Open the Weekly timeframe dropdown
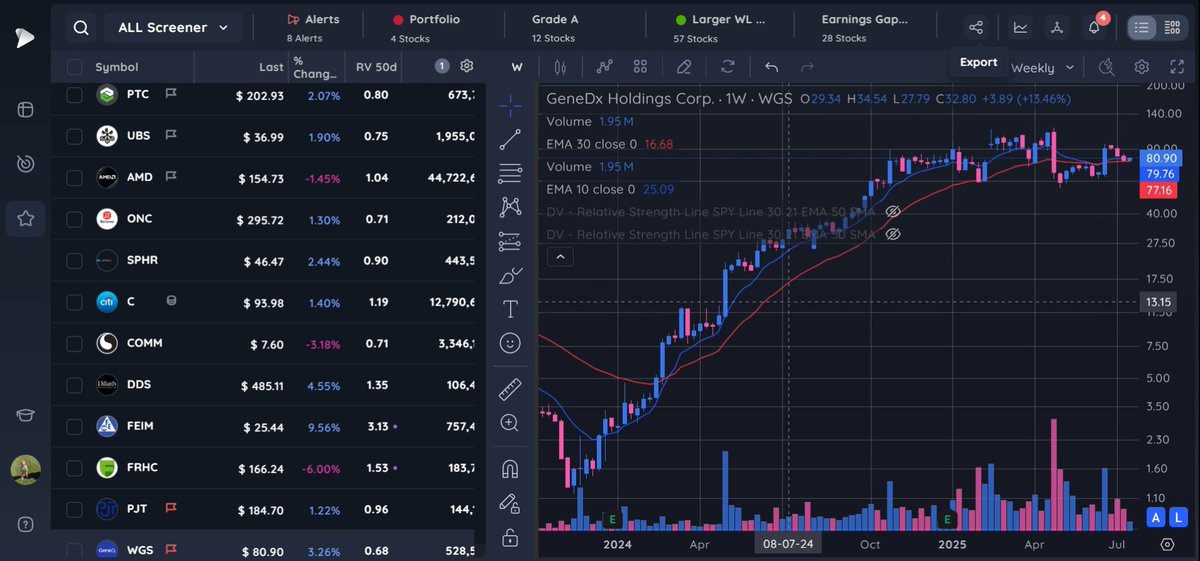1200x561 pixels. 1043,68
